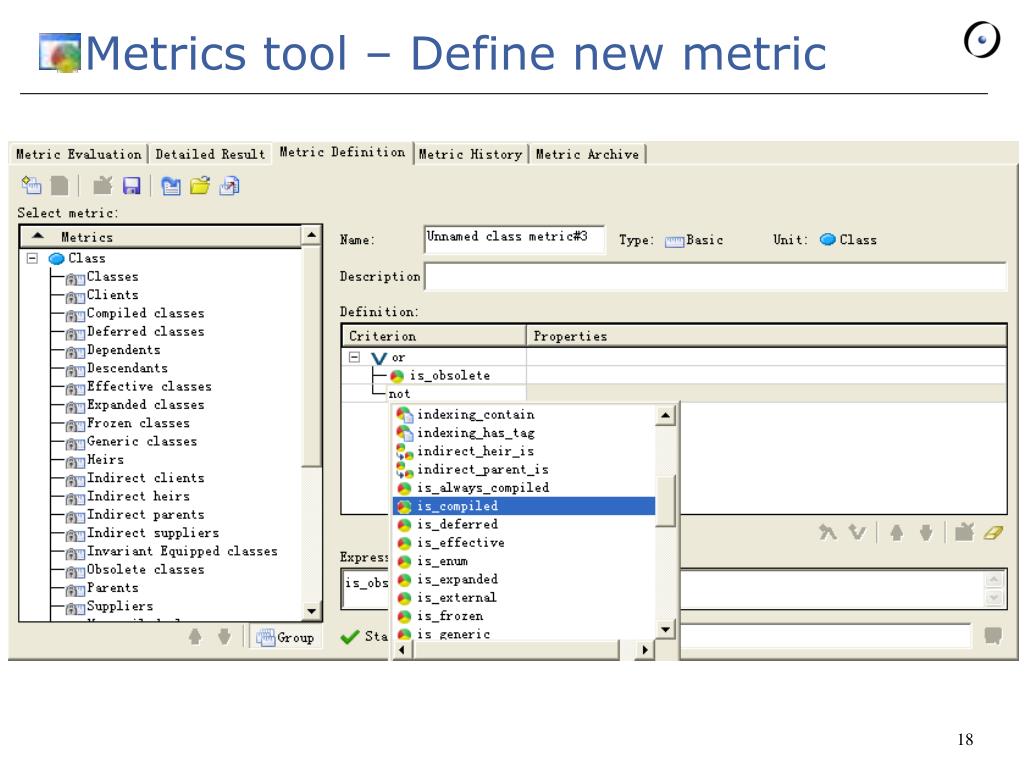Choose is_effective from the criteria list

click(524, 543)
